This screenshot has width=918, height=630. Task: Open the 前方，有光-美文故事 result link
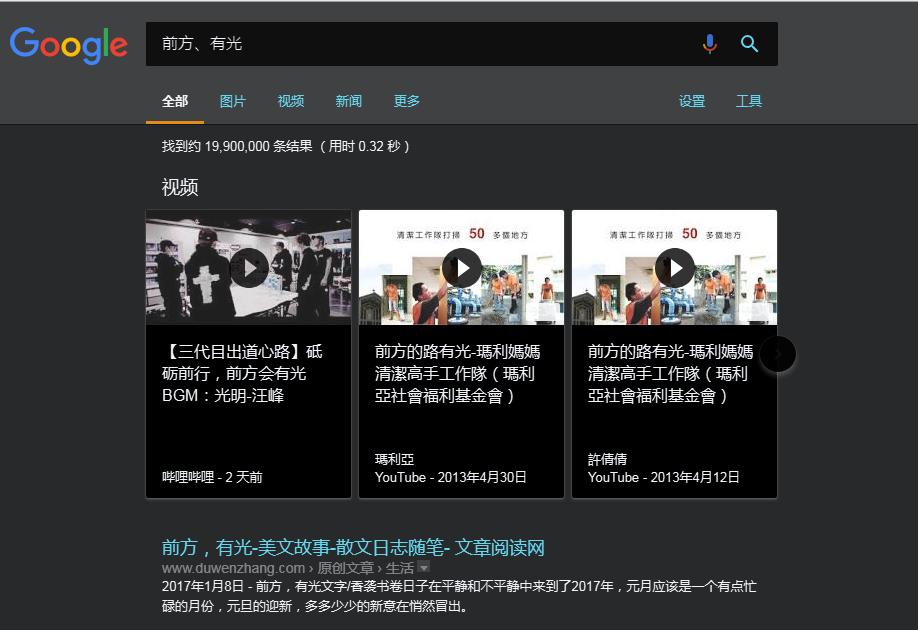point(353,547)
